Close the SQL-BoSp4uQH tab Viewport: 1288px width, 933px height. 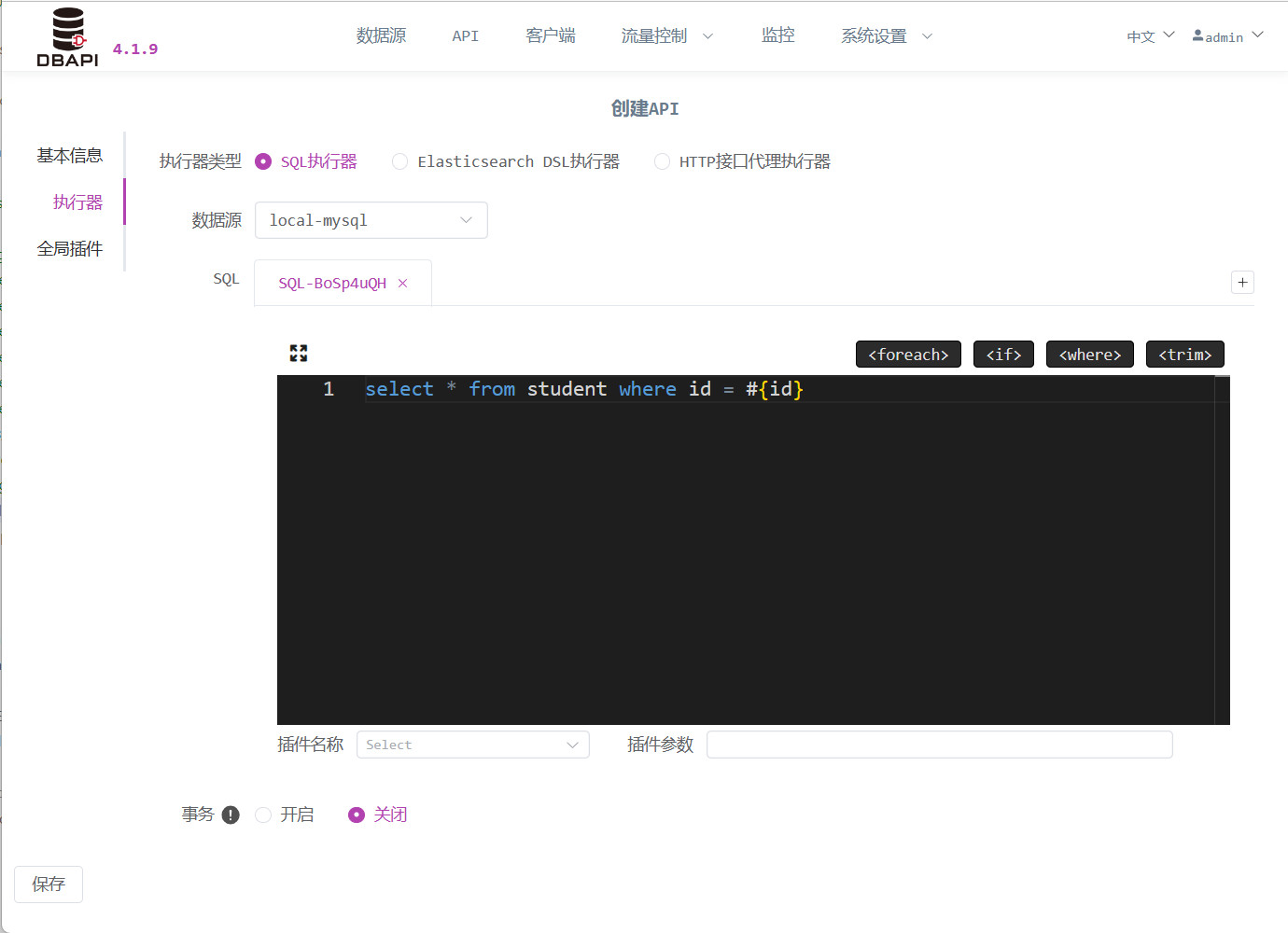coord(402,283)
